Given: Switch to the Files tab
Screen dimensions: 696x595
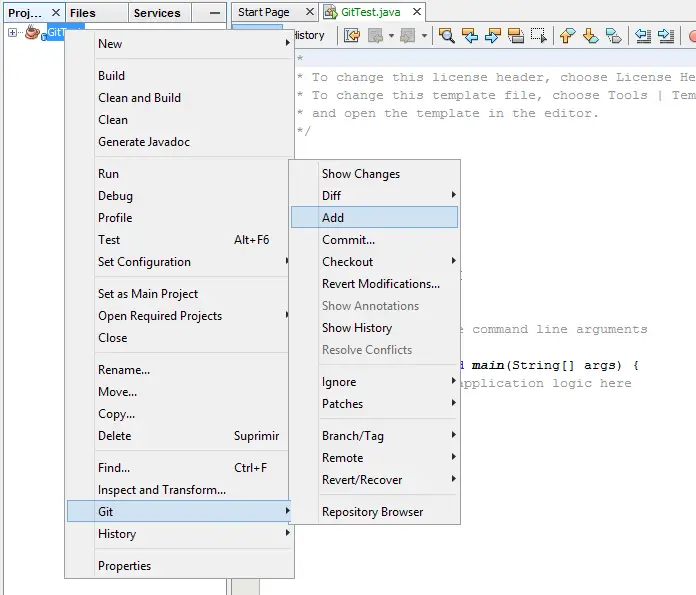Looking at the screenshot, I should (83, 13).
